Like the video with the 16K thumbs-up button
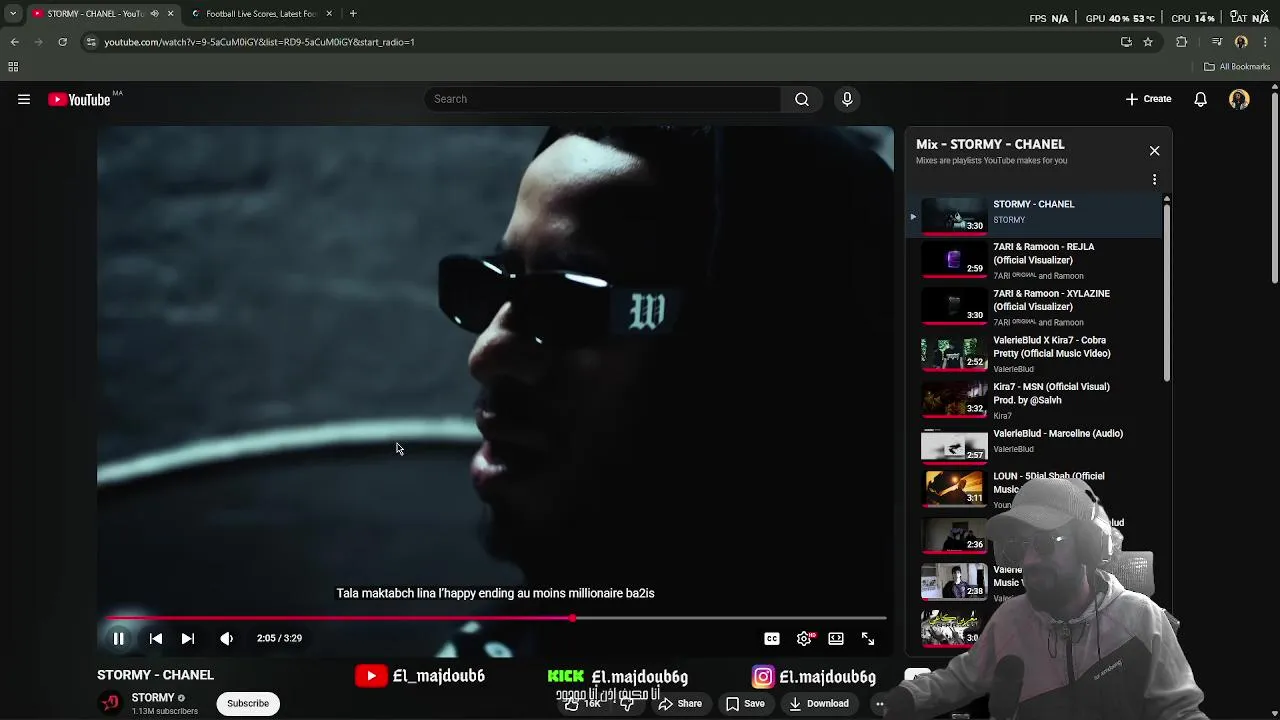This screenshot has height=720, width=1280. click(581, 704)
